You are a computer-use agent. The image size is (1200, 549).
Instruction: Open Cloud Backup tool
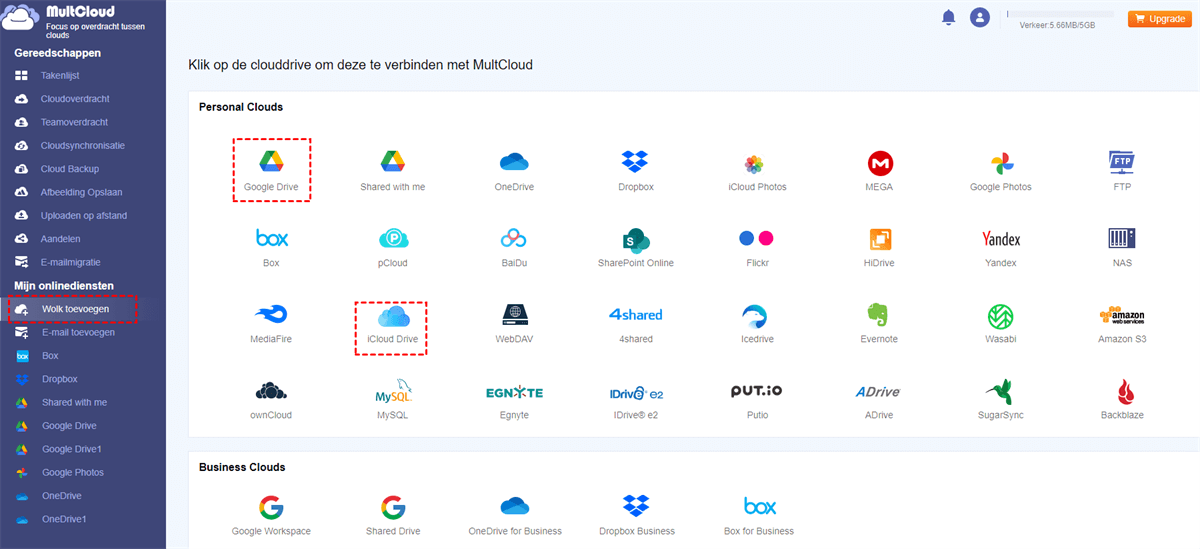69,169
